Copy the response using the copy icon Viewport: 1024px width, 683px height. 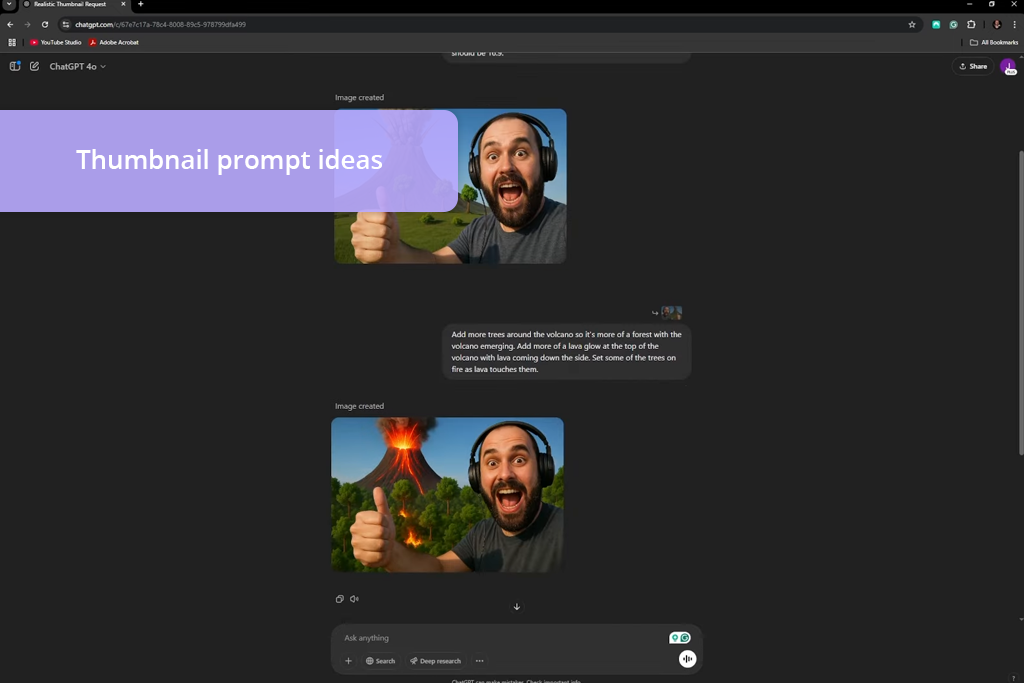coord(340,599)
